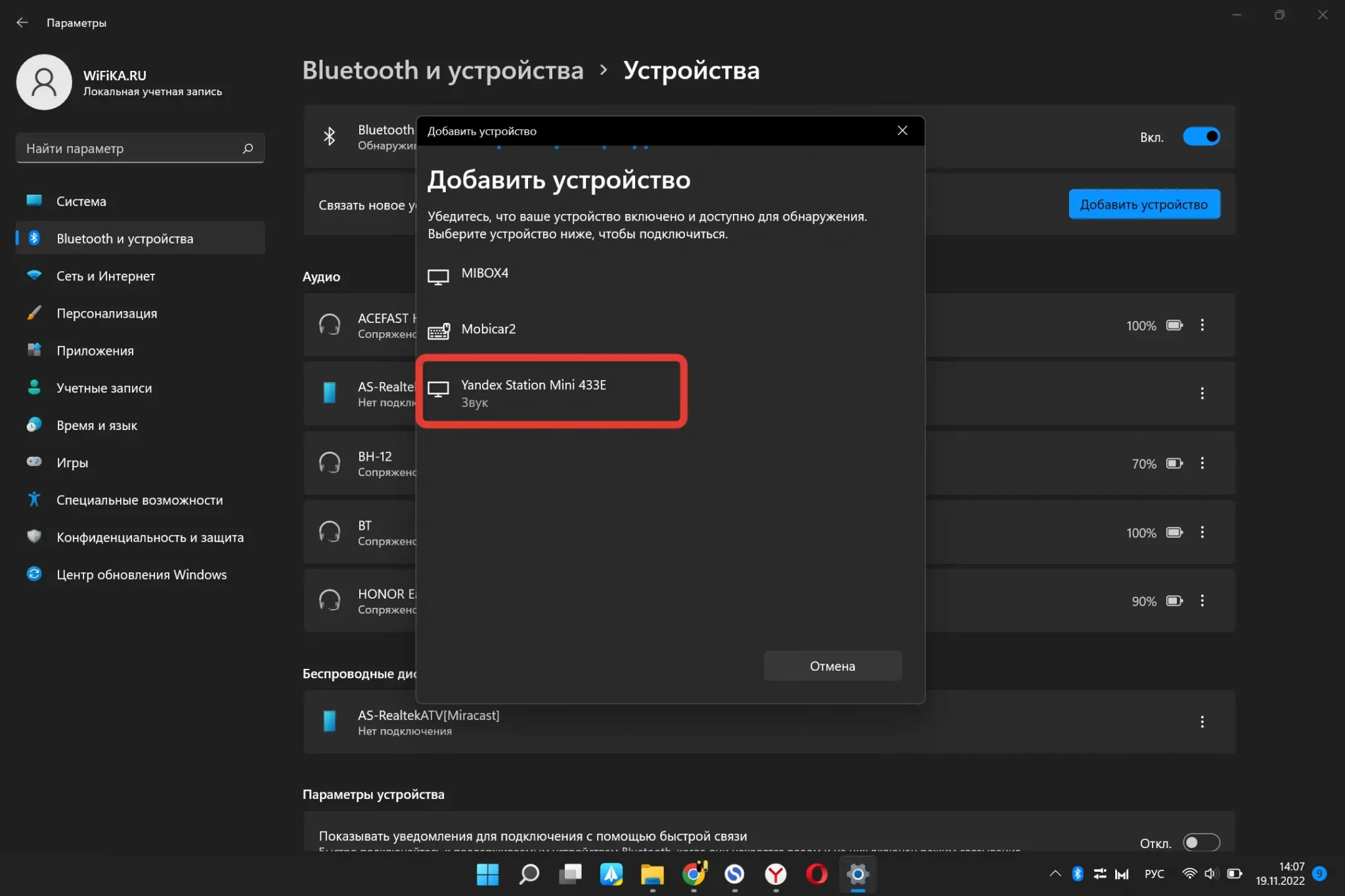Open clock showing 14:07 19.11.2022
This screenshot has height=896, width=1345.
click(x=1280, y=874)
